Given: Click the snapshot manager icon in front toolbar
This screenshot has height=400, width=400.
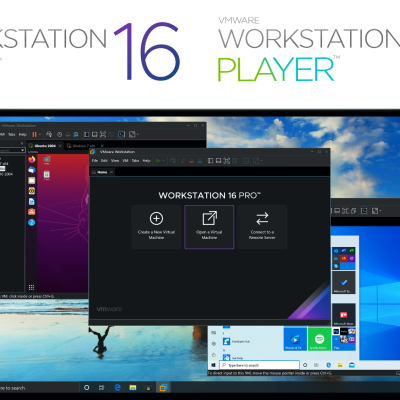Looking at the screenshot, I should click(x=199, y=161).
